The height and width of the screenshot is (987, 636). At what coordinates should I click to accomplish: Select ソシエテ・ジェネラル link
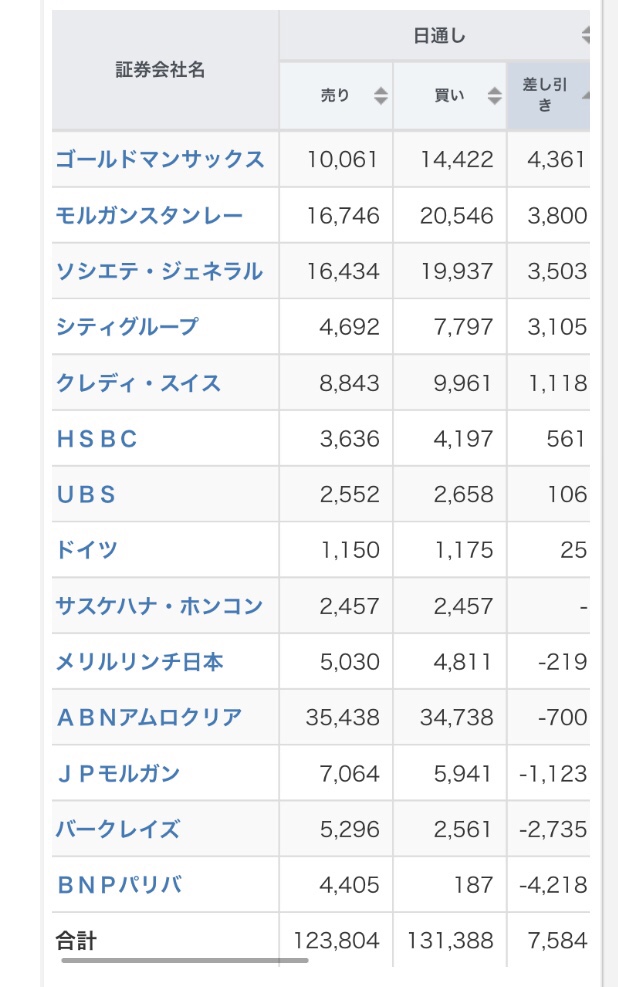(x=159, y=271)
